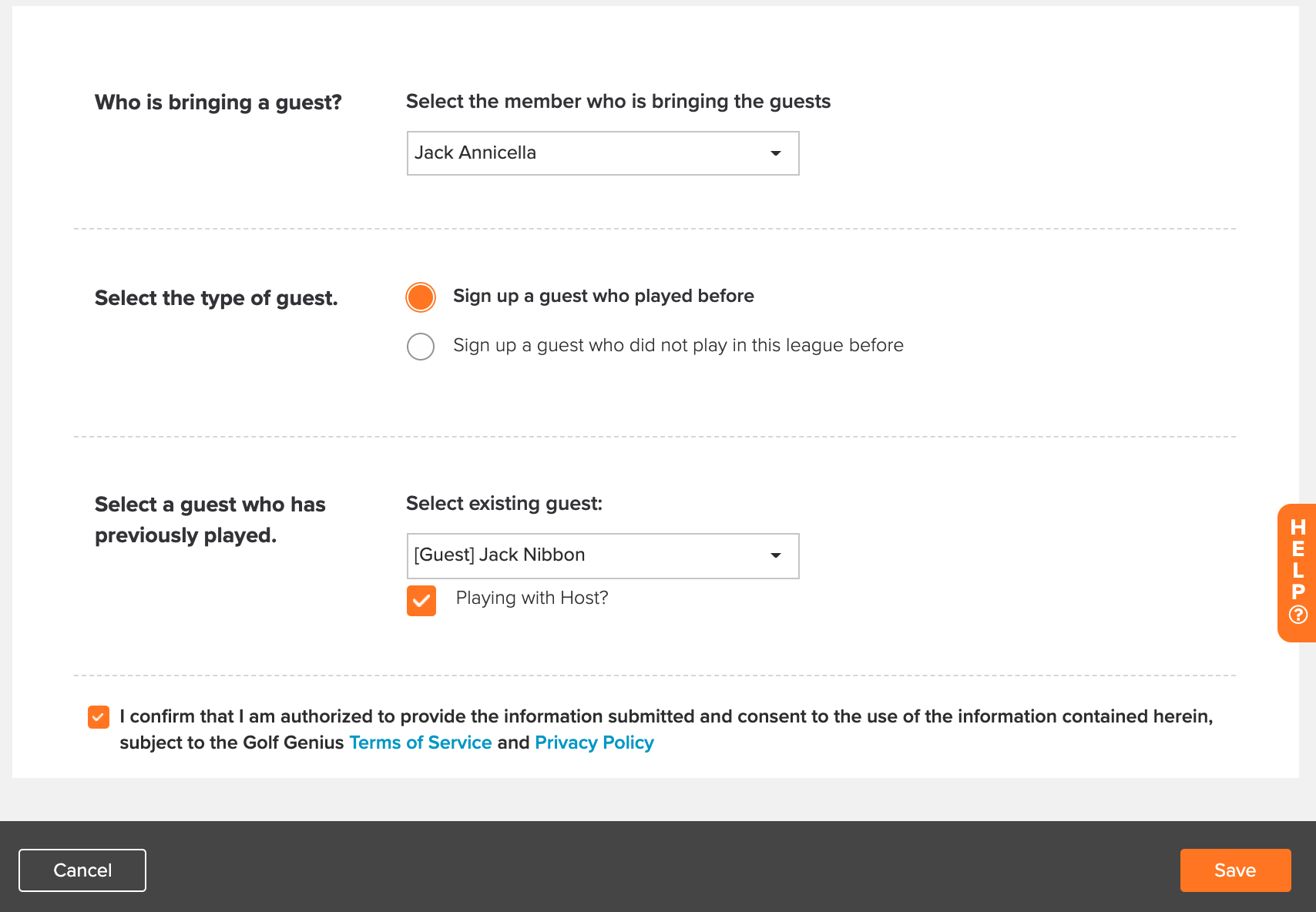Open the member selection dropdown
Screen dimensions: 1316x912
[x=603, y=153]
